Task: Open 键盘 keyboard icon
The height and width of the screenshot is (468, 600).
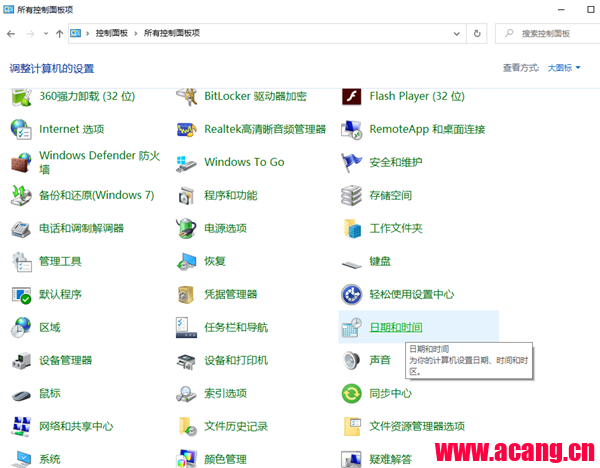Action: [351, 264]
